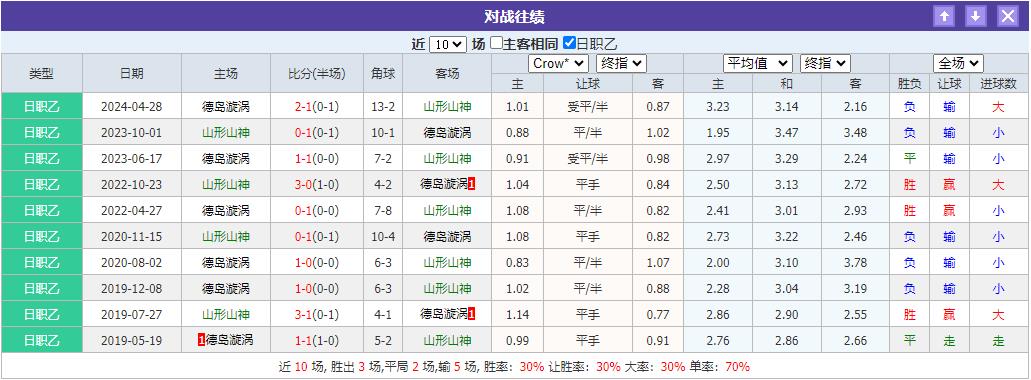Click the down arrow icon in header

click(x=976, y=16)
